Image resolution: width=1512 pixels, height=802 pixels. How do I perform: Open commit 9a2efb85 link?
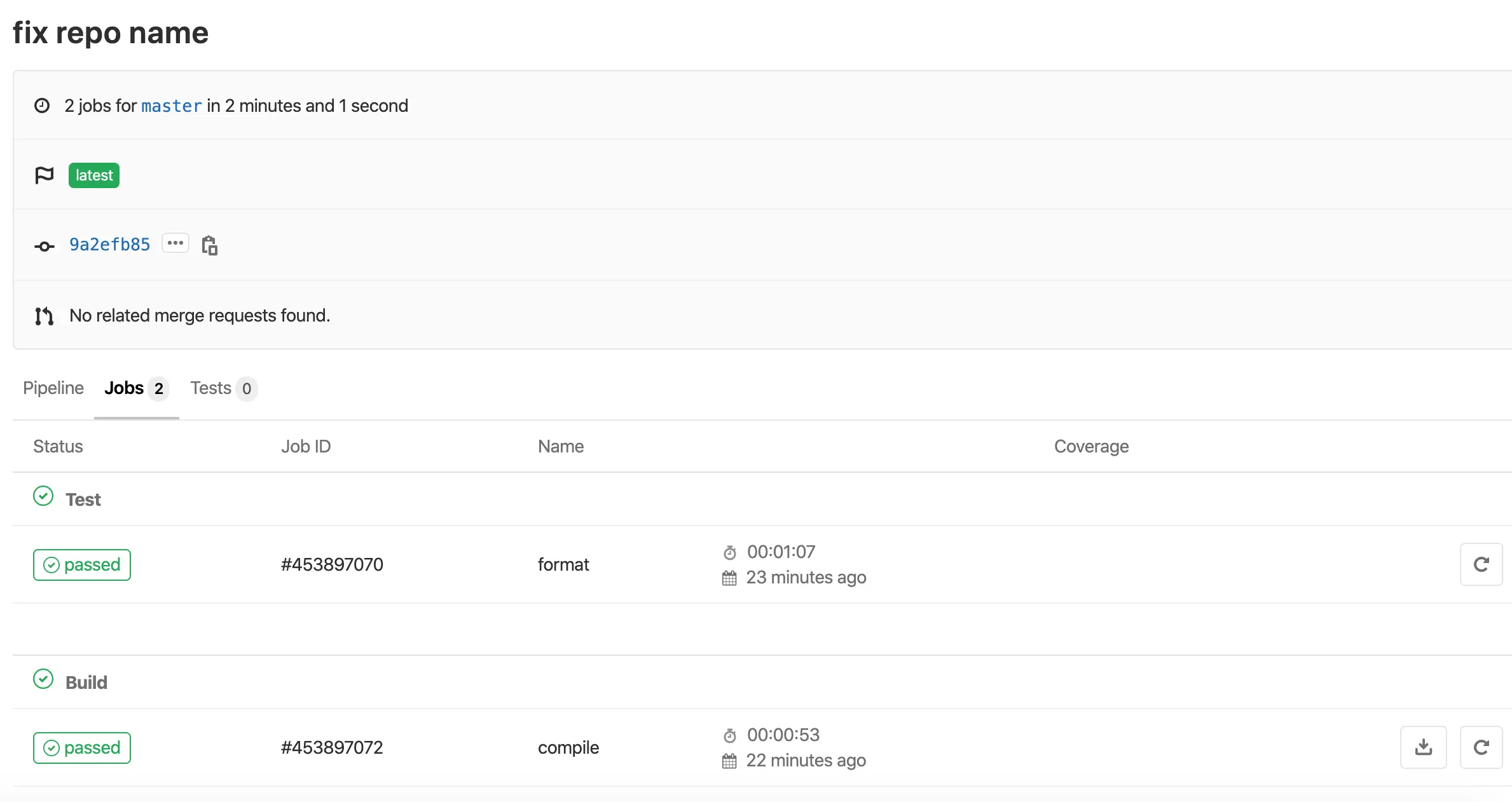pyautogui.click(x=109, y=245)
